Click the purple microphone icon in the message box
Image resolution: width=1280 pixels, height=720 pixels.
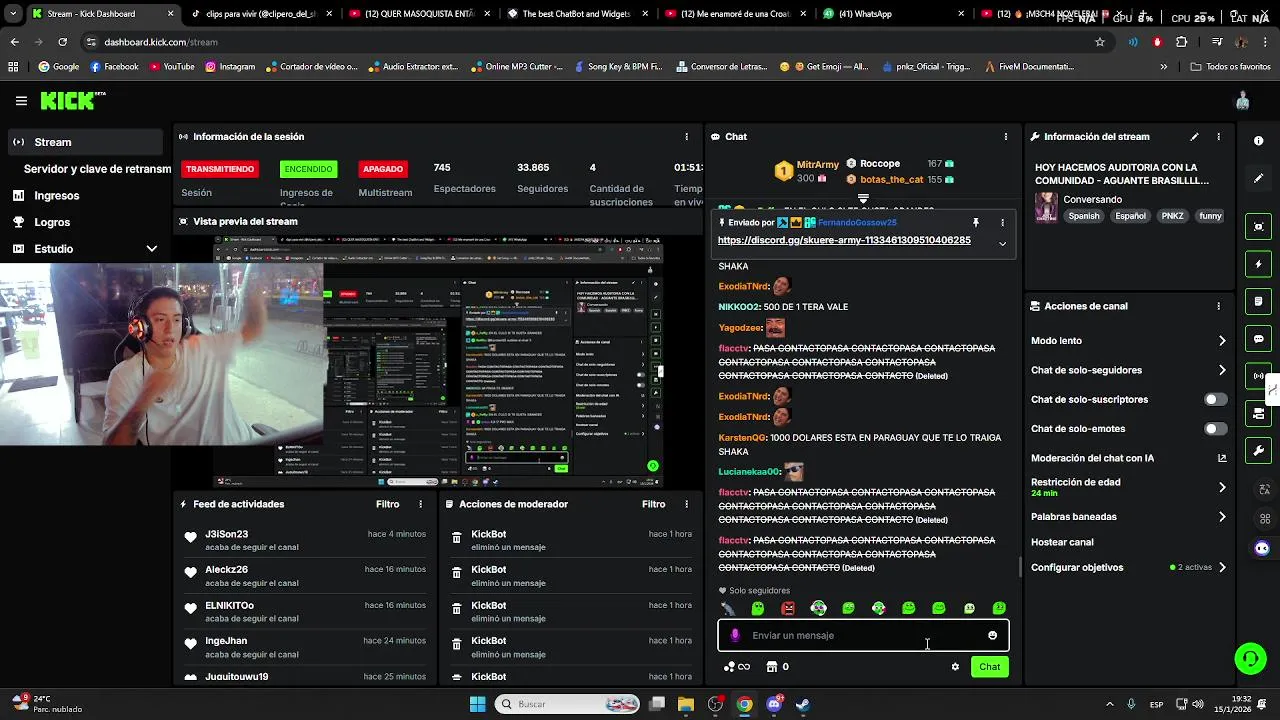click(x=735, y=636)
